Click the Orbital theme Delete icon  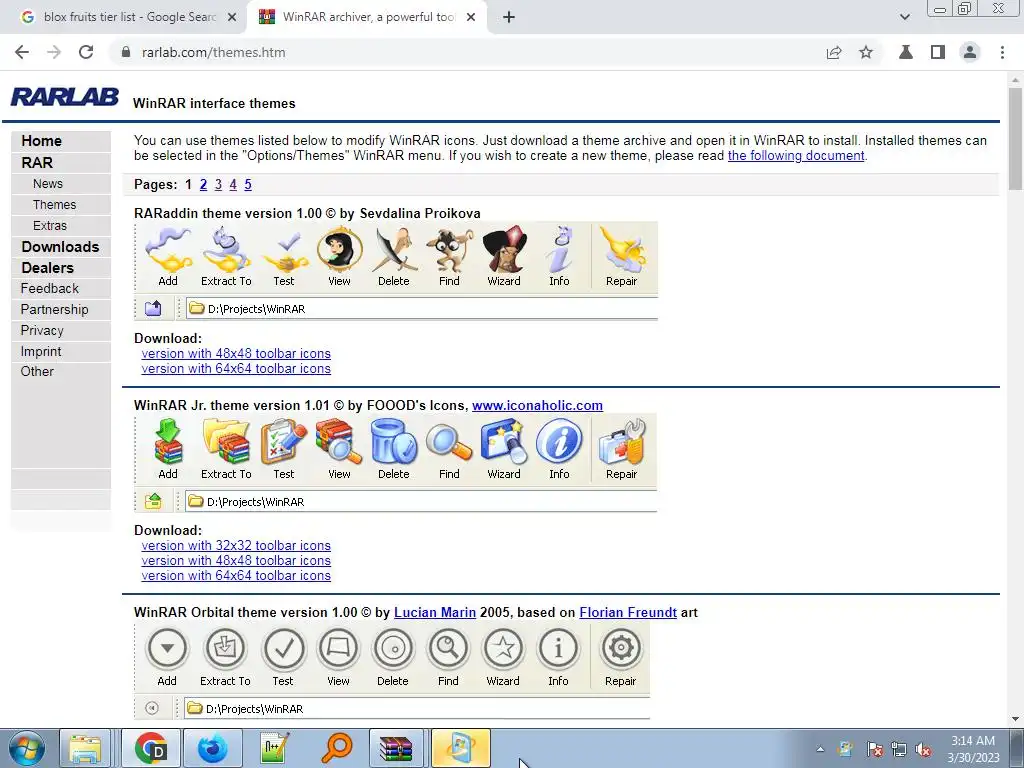pos(393,648)
